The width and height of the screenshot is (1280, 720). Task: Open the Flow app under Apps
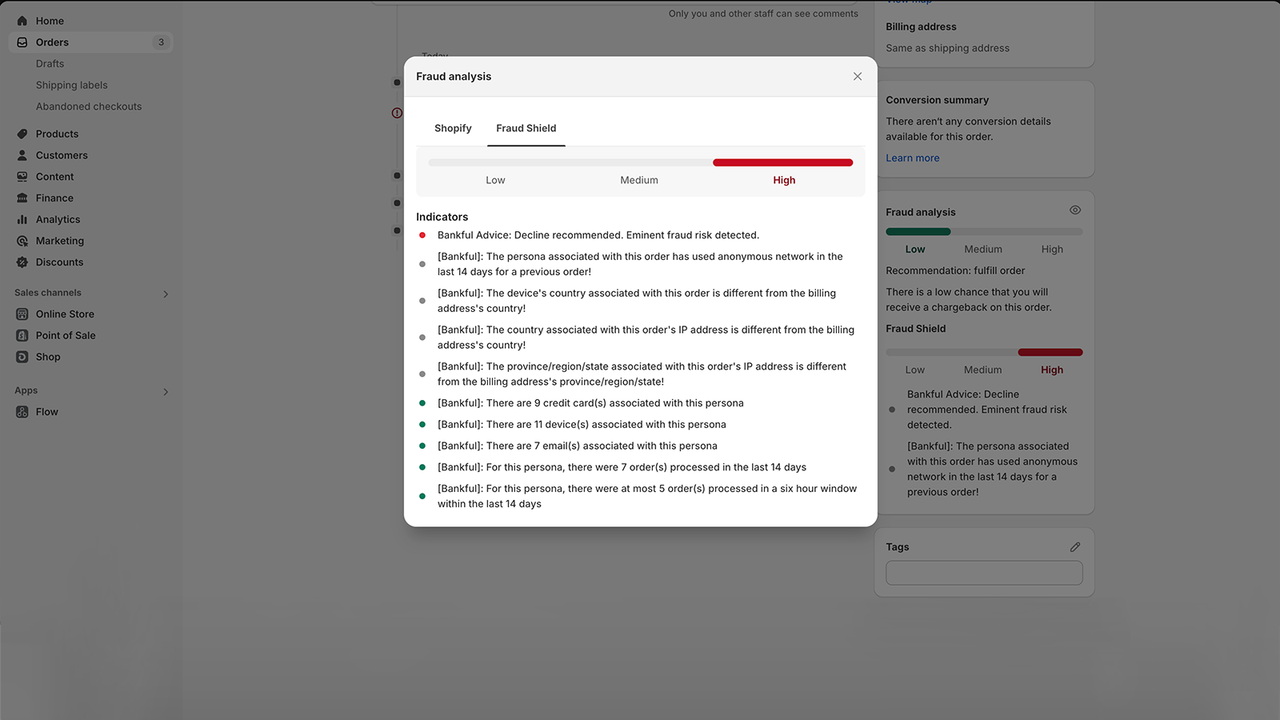(x=46, y=411)
